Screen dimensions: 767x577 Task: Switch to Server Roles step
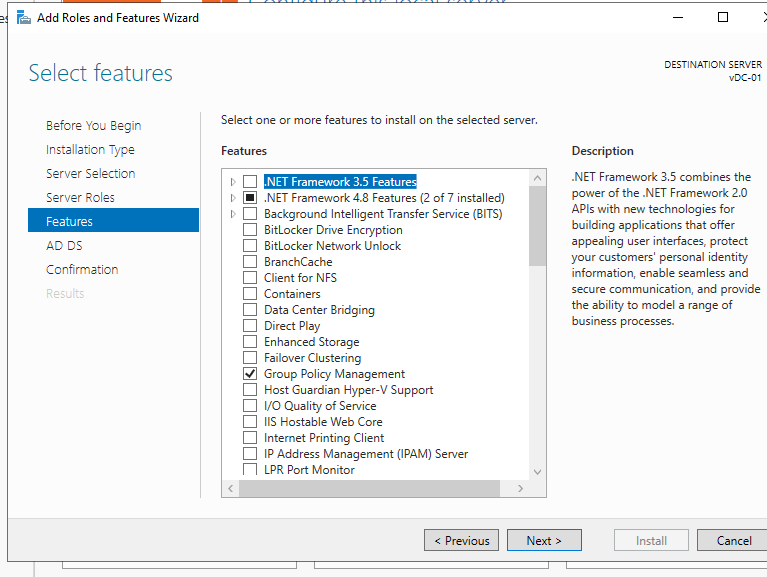point(80,198)
